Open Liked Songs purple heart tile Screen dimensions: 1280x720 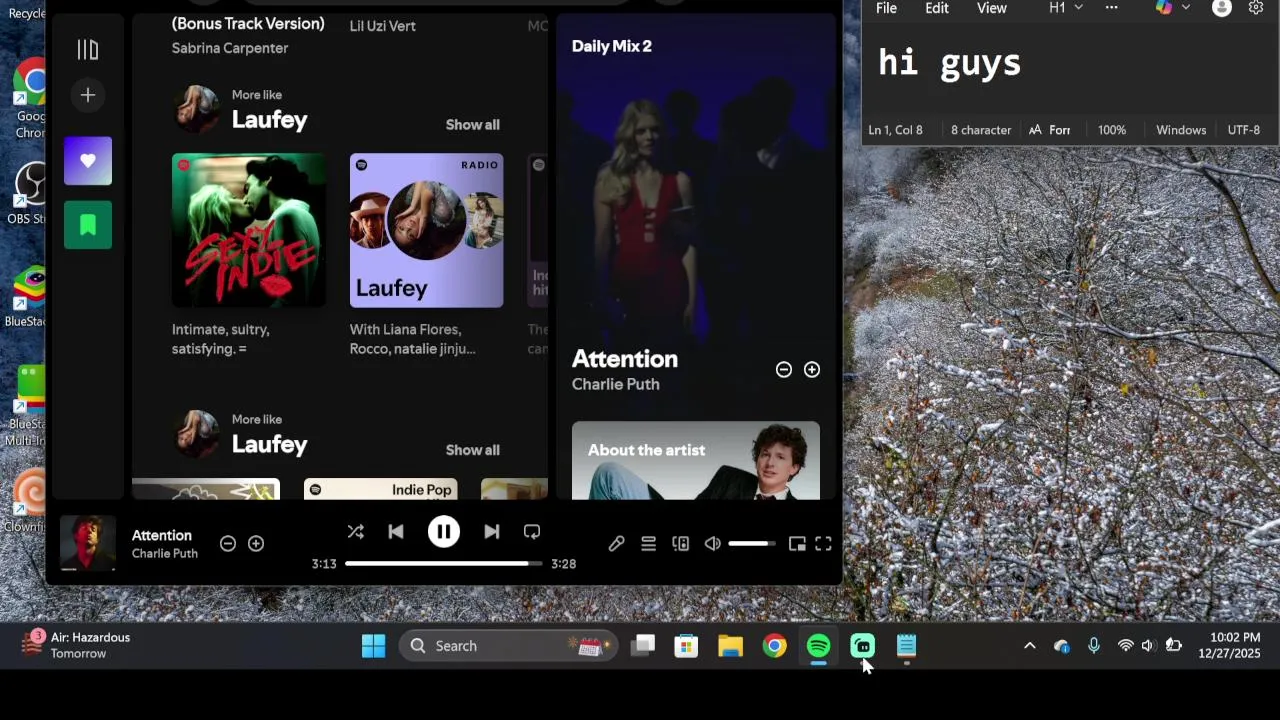tap(88, 161)
